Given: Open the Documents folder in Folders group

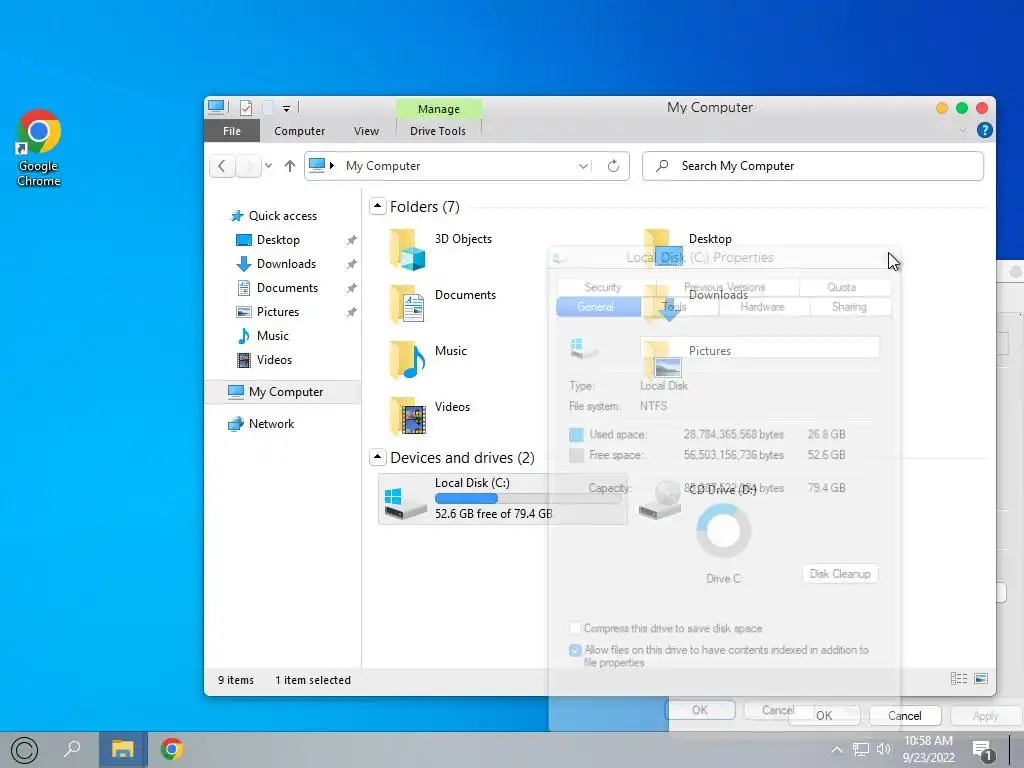Looking at the screenshot, I should click(x=443, y=304).
